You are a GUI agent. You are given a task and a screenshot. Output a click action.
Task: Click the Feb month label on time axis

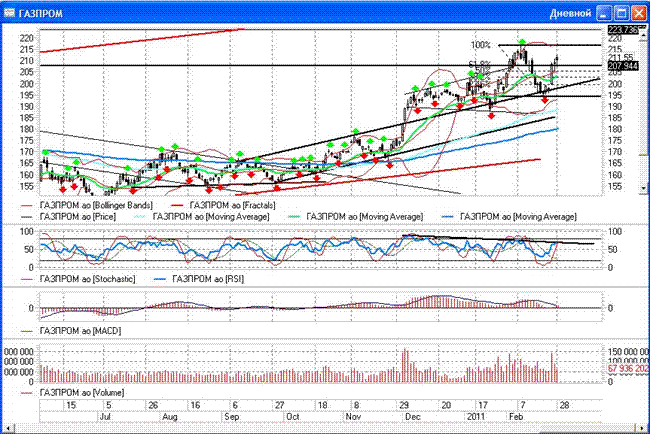pos(516,417)
